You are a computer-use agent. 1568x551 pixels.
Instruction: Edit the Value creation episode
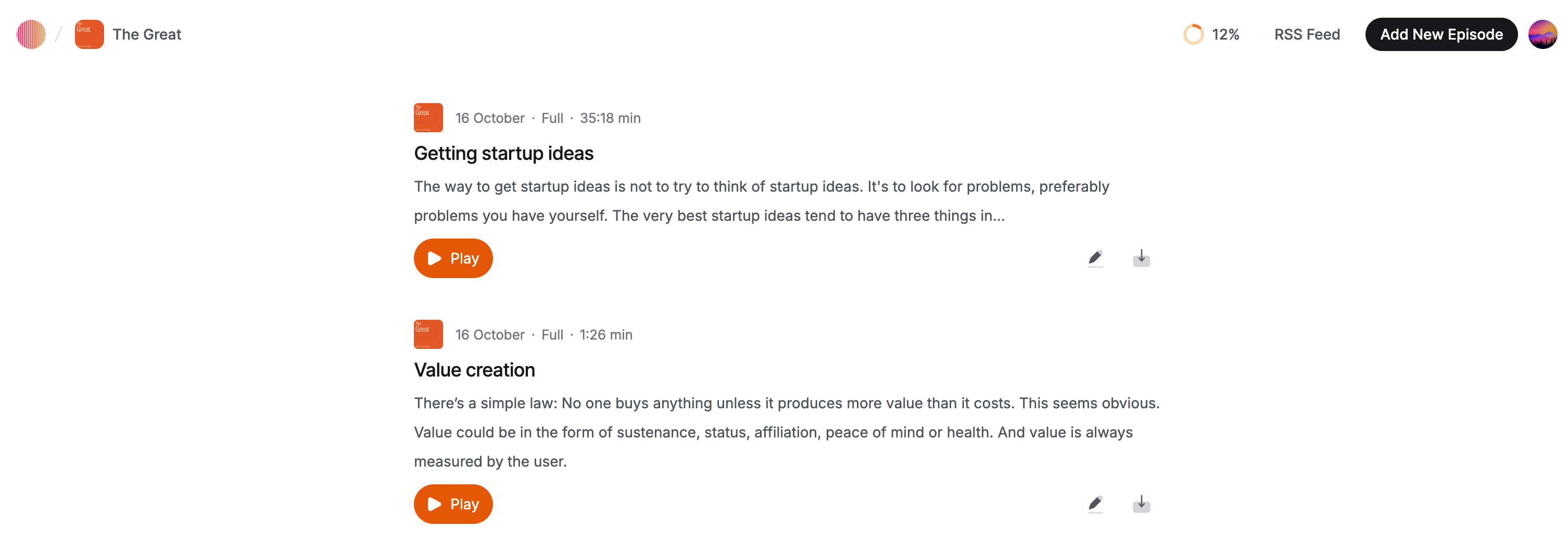pos(1095,504)
